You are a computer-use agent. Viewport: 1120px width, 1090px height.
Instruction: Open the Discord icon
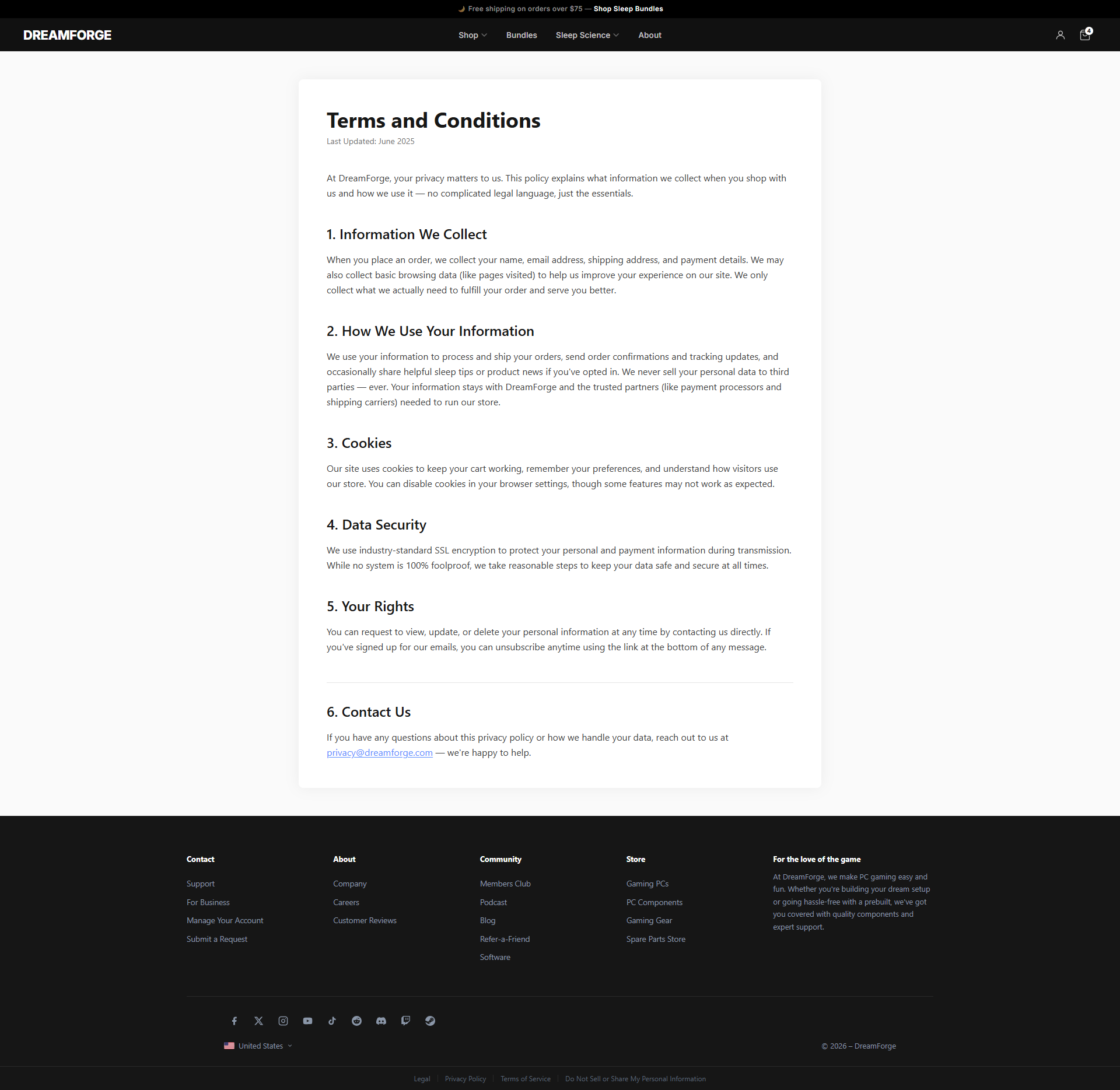point(381,1021)
